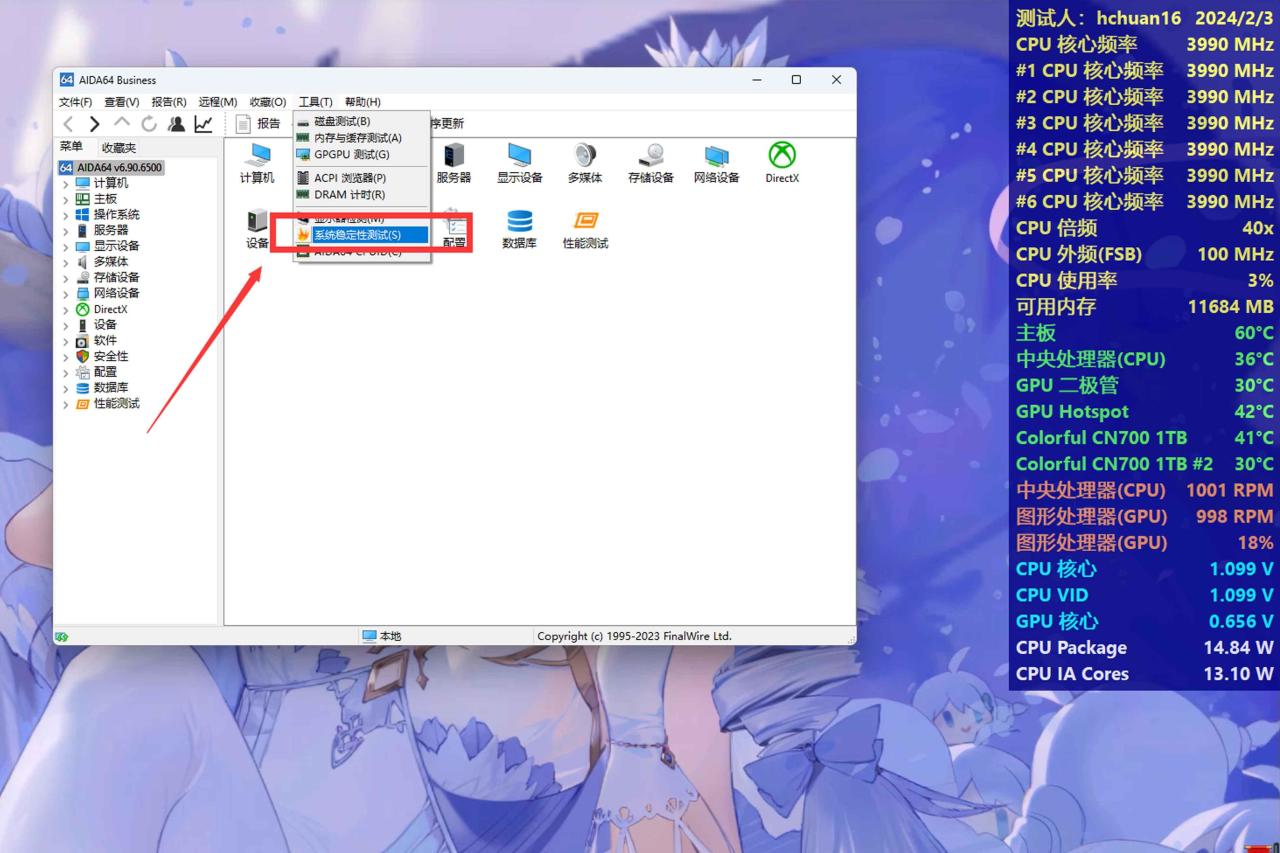The height and width of the screenshot is (853, 1280).
Task: Open the user management toolbar icon
Action: click(176, 124)
